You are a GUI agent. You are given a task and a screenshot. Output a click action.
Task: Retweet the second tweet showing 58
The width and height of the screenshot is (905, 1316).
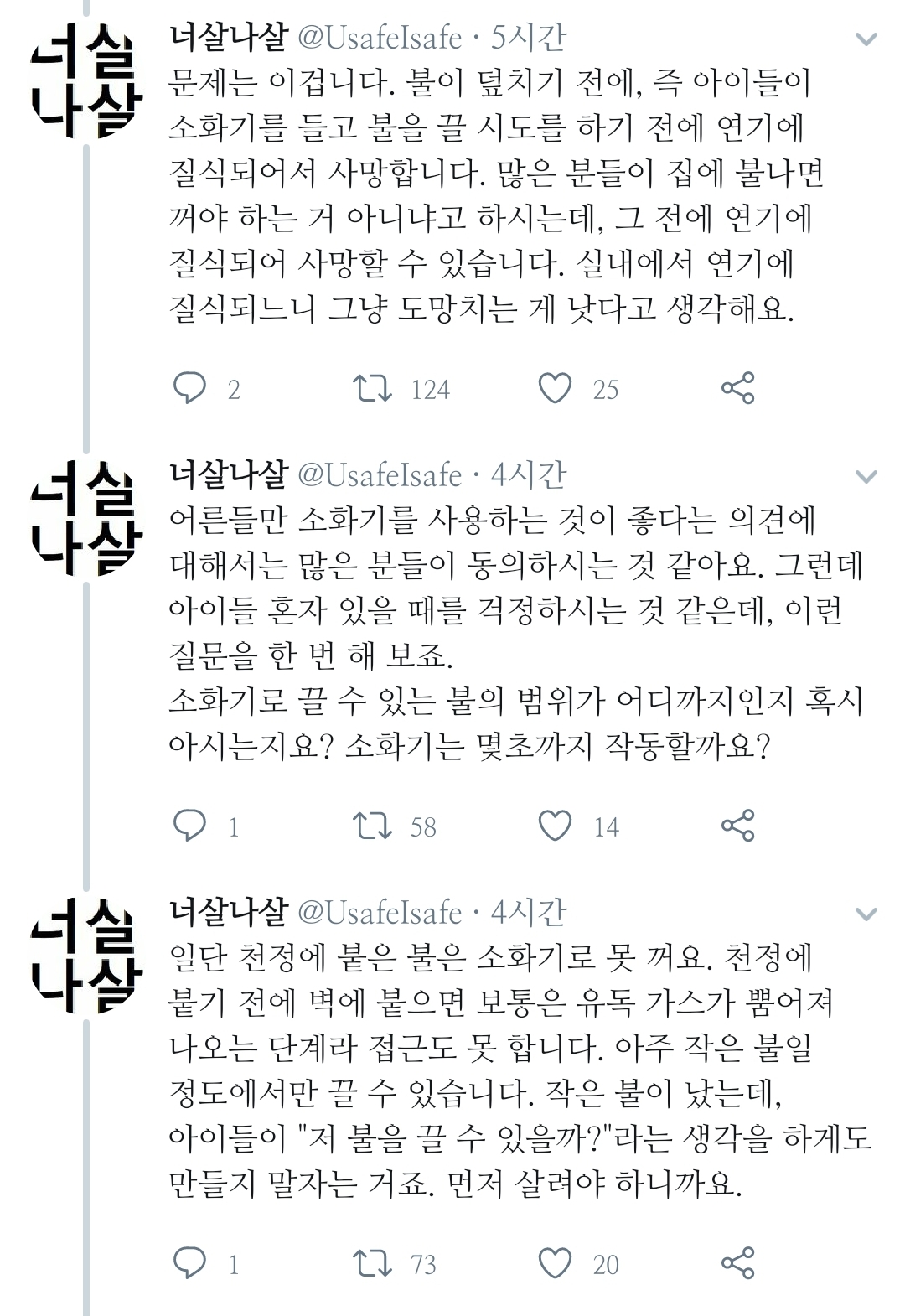coord(372,826)
